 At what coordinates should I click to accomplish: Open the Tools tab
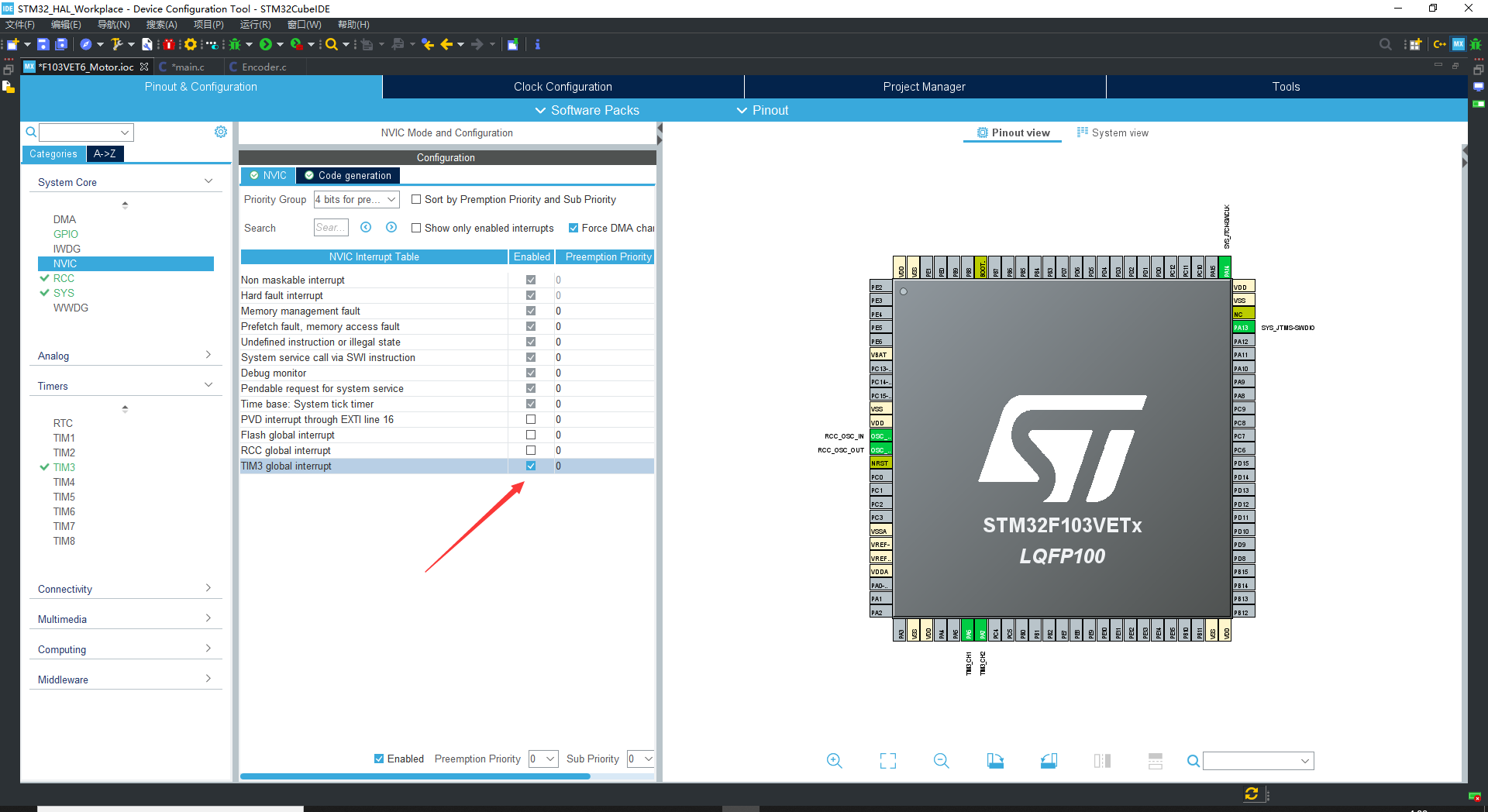[1286, 87]
